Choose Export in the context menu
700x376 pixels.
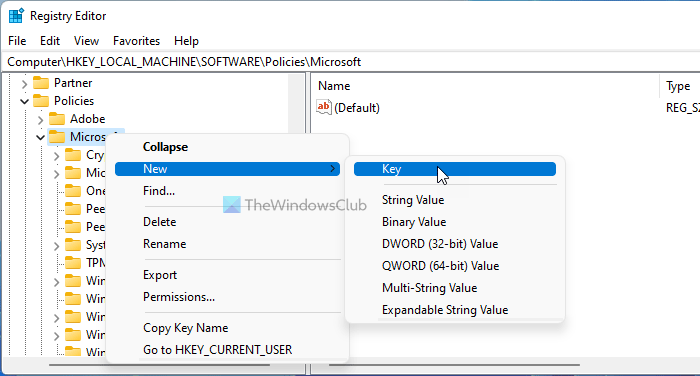click(x=160, y=275)
